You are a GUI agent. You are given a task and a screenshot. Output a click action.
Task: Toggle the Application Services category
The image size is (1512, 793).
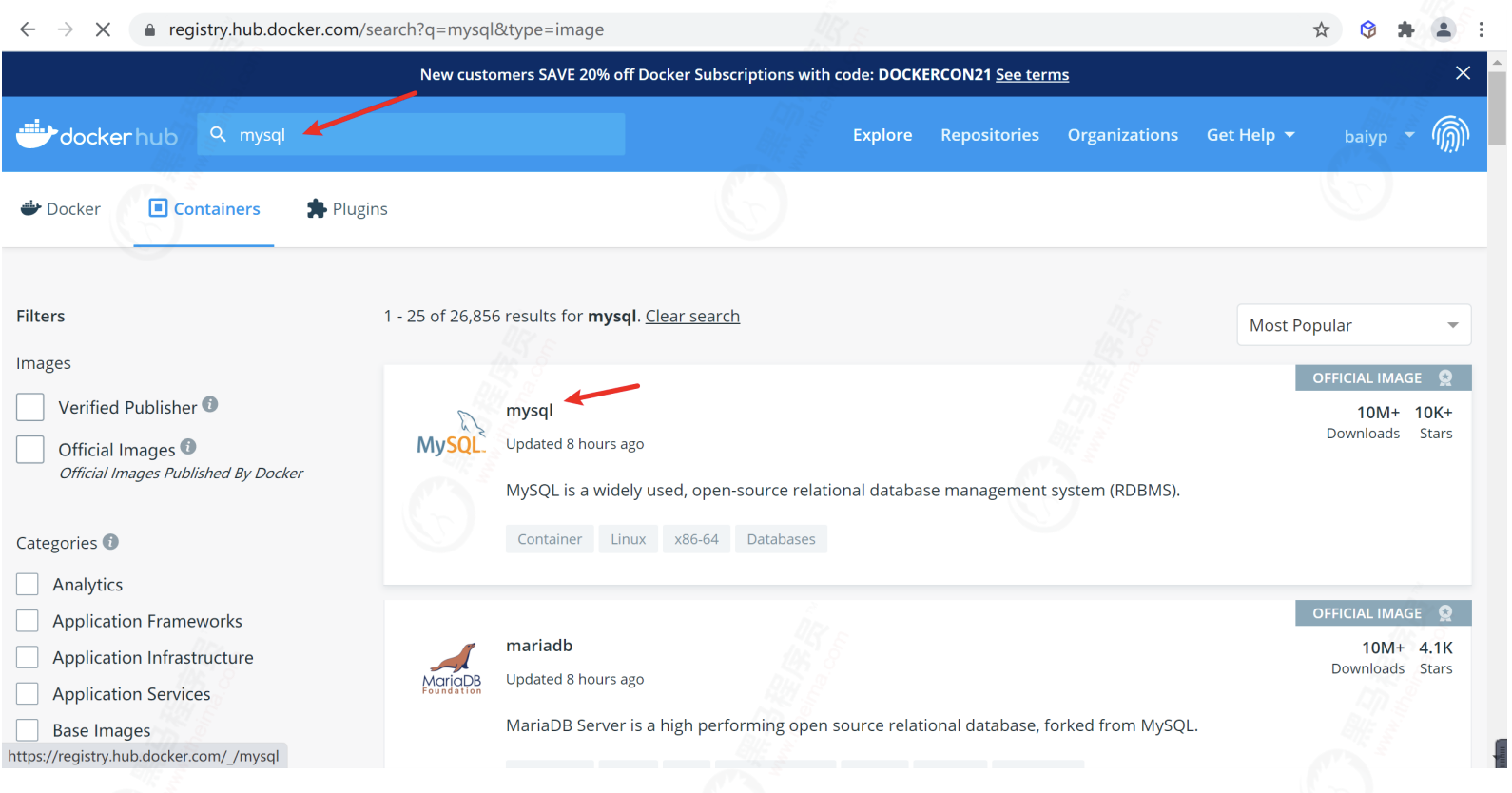tap(28, 694)
